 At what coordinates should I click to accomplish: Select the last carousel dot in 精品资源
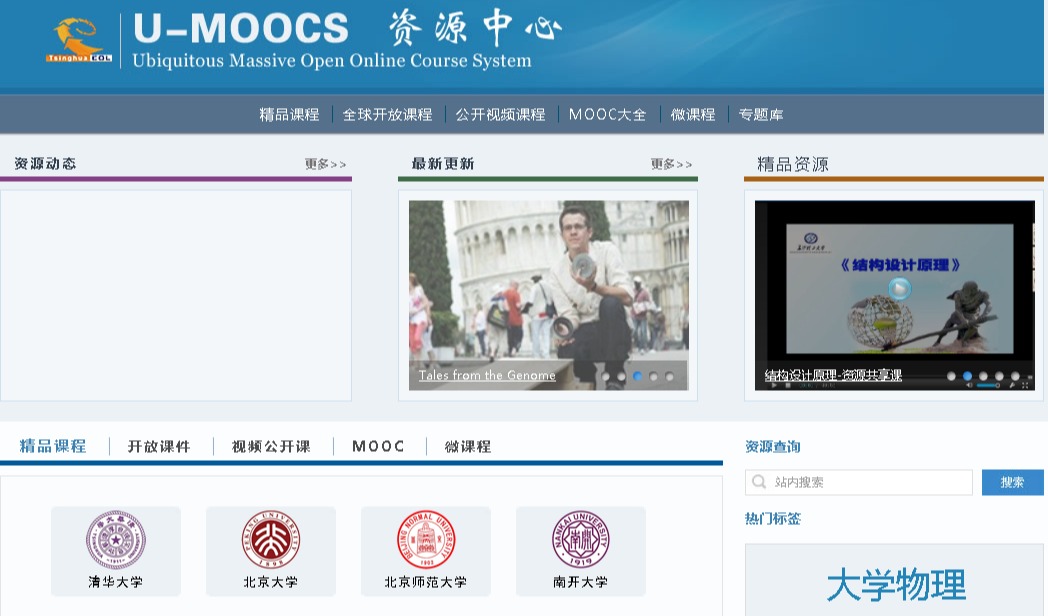point(1015,377)
